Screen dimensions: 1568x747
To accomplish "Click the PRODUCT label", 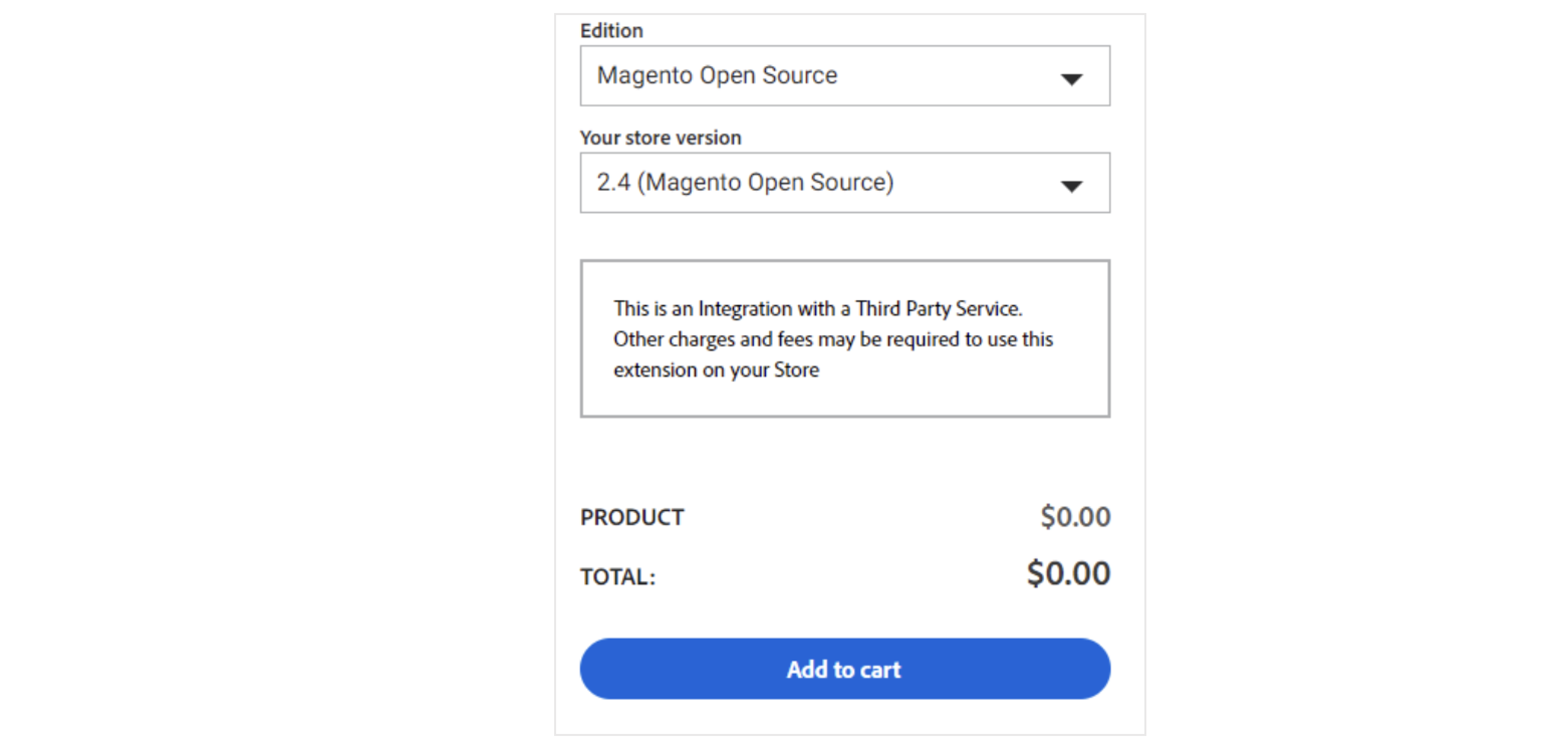I will [x=632, y=517].
